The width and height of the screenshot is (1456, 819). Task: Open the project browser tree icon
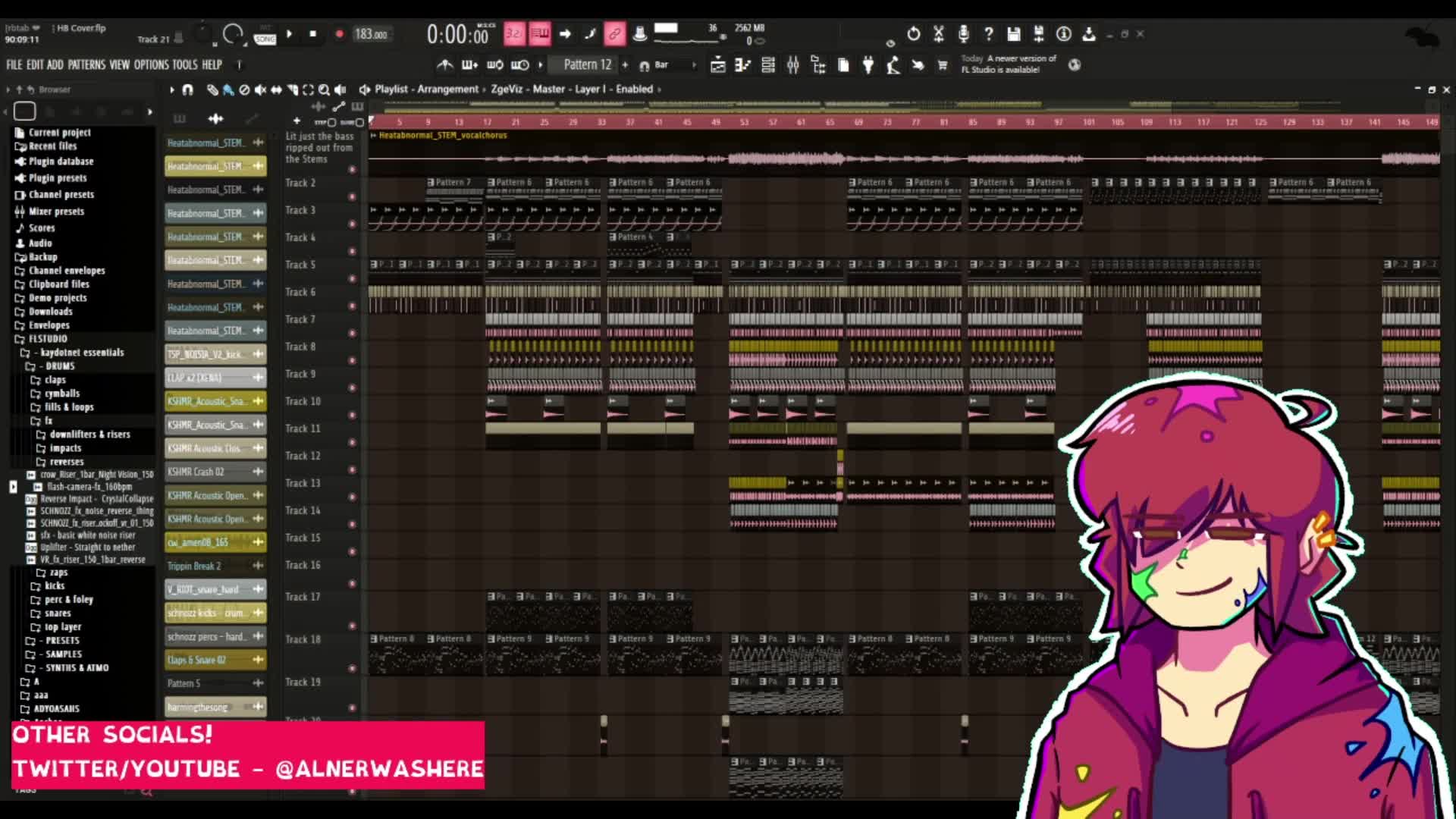[818, 65]
